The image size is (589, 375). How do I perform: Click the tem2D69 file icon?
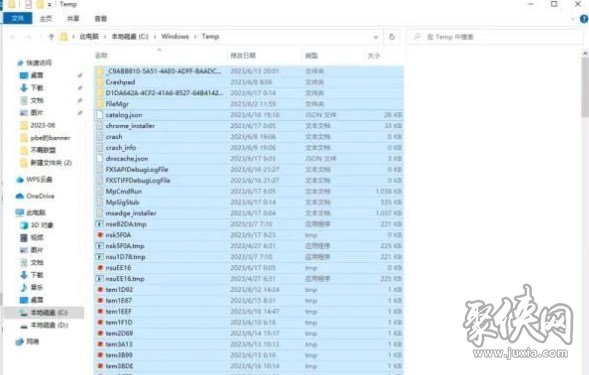(100, 333)
